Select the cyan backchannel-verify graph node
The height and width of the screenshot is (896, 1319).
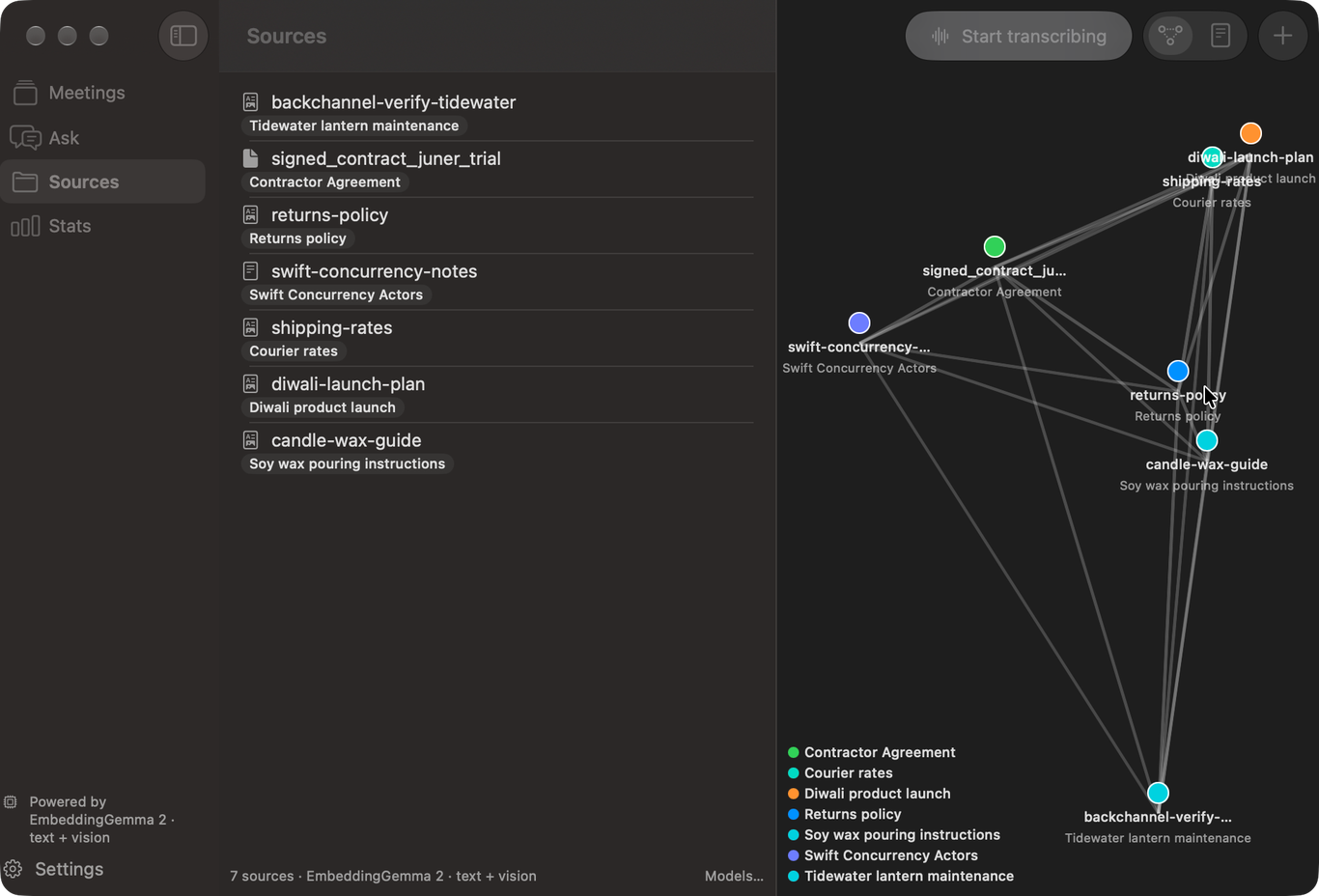[1158, 793]
